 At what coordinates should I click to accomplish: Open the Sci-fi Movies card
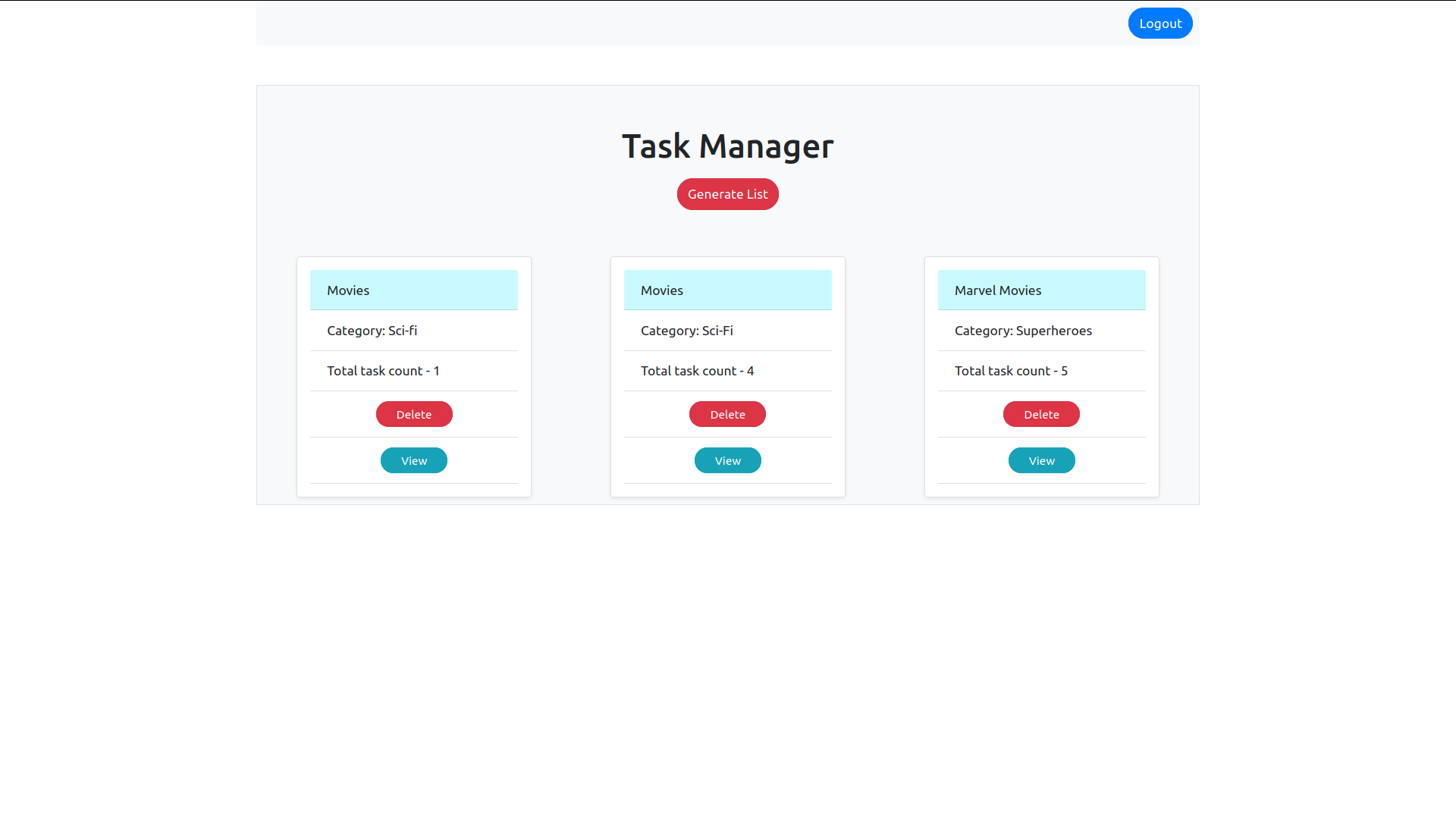(413, 460)
